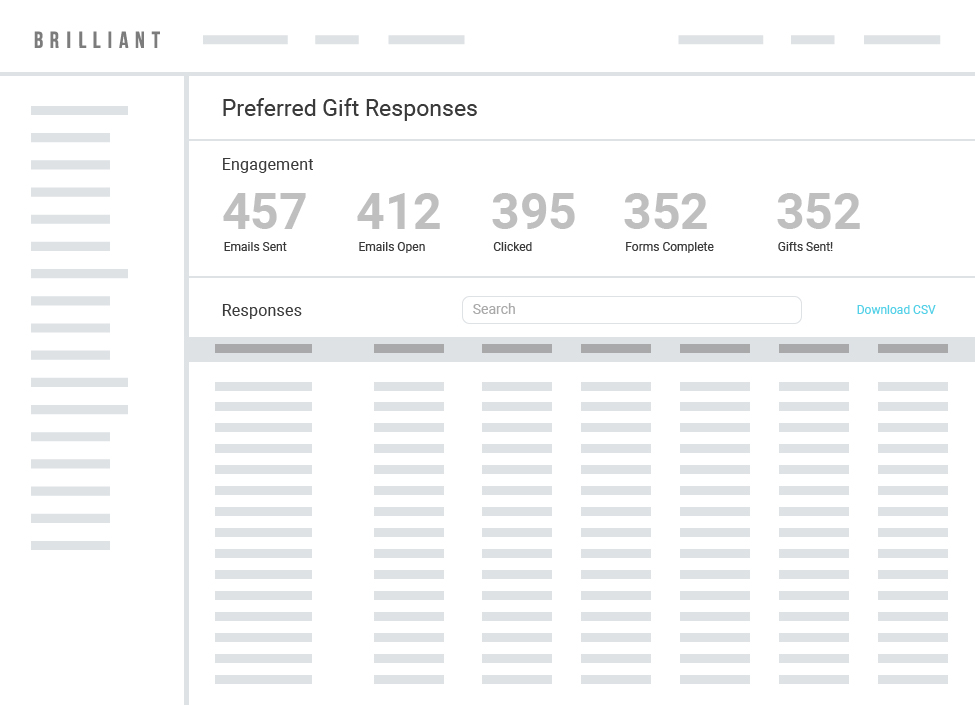This screenshot has width=975, height=705.
Task: Click the Engagement section heading
Action: coord(267,164)
